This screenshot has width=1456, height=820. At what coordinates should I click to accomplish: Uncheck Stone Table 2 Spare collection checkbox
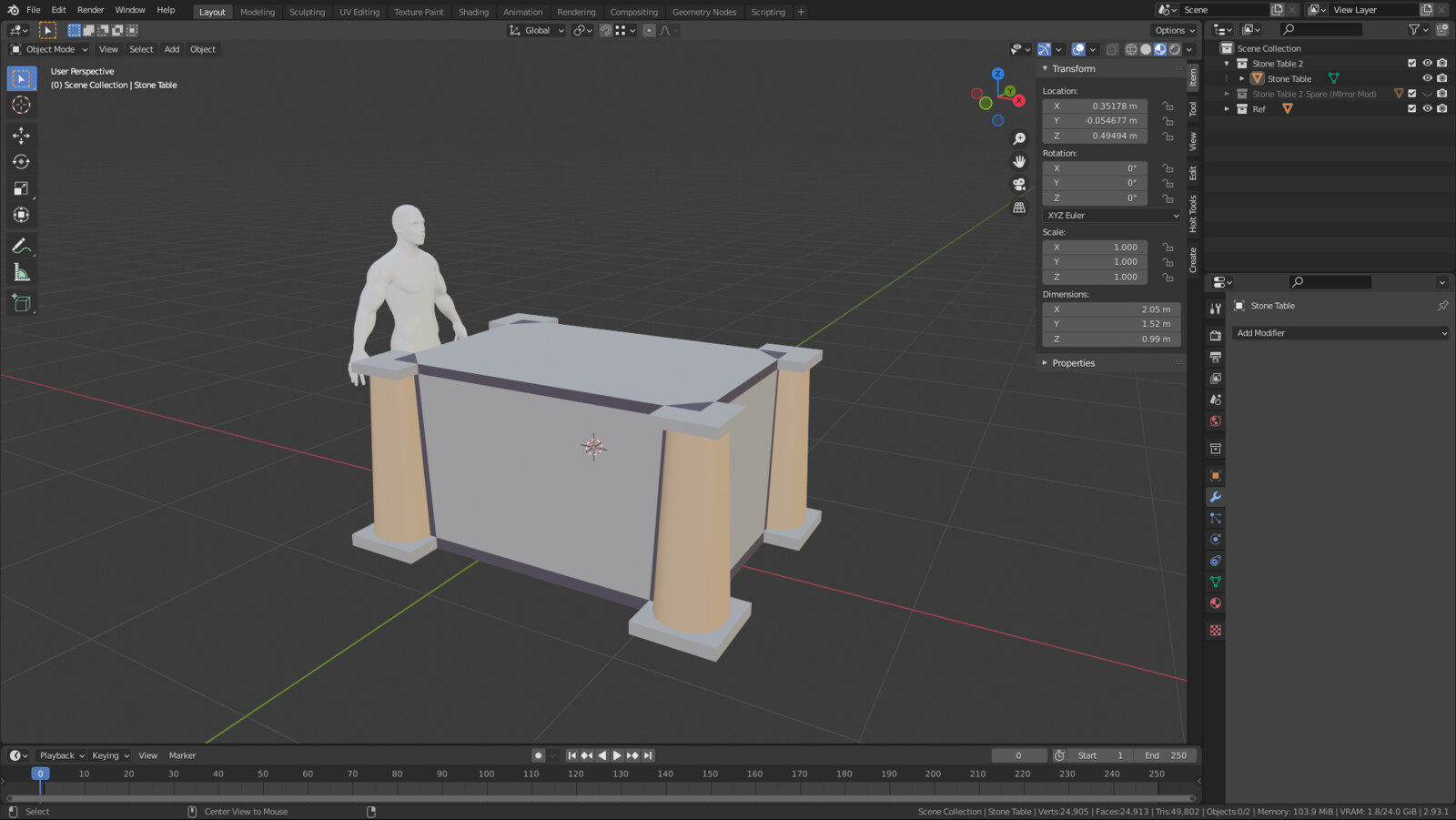tap(1412, 94)
